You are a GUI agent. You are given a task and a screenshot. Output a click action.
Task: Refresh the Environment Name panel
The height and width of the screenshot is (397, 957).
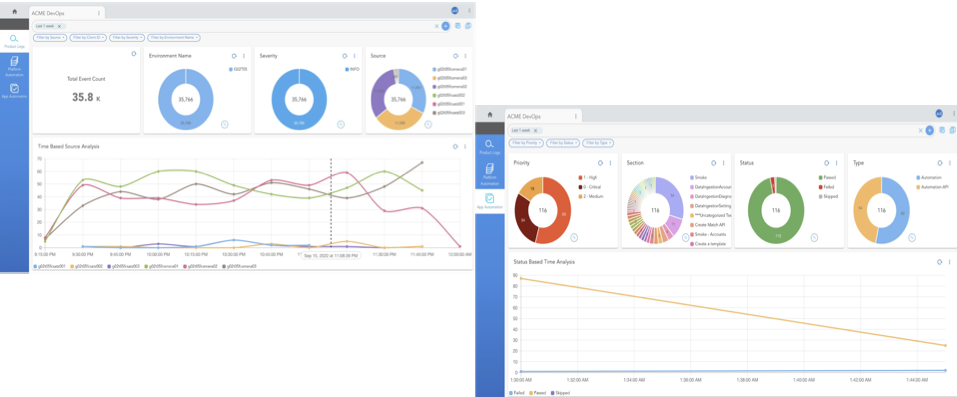tap(234, 56)
